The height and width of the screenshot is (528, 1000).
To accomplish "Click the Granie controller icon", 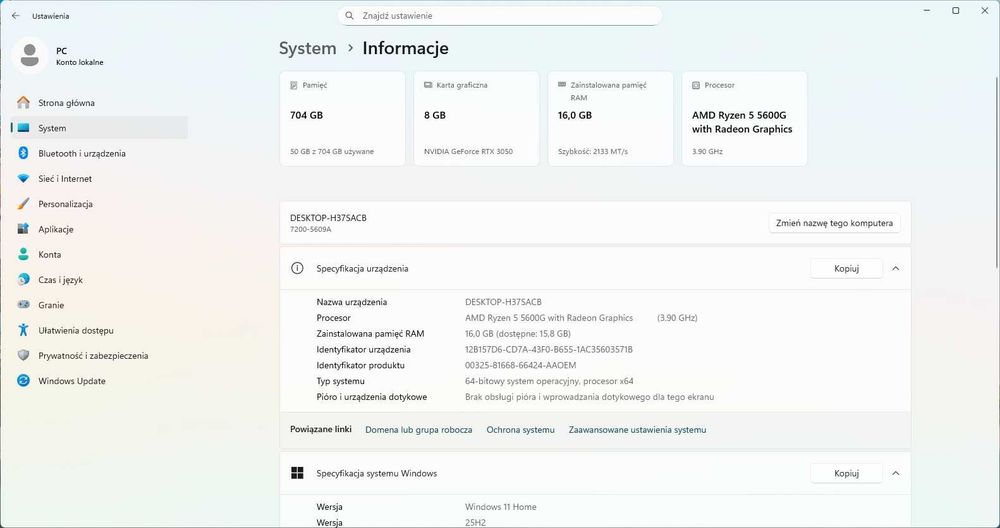I will coord(24,305).
